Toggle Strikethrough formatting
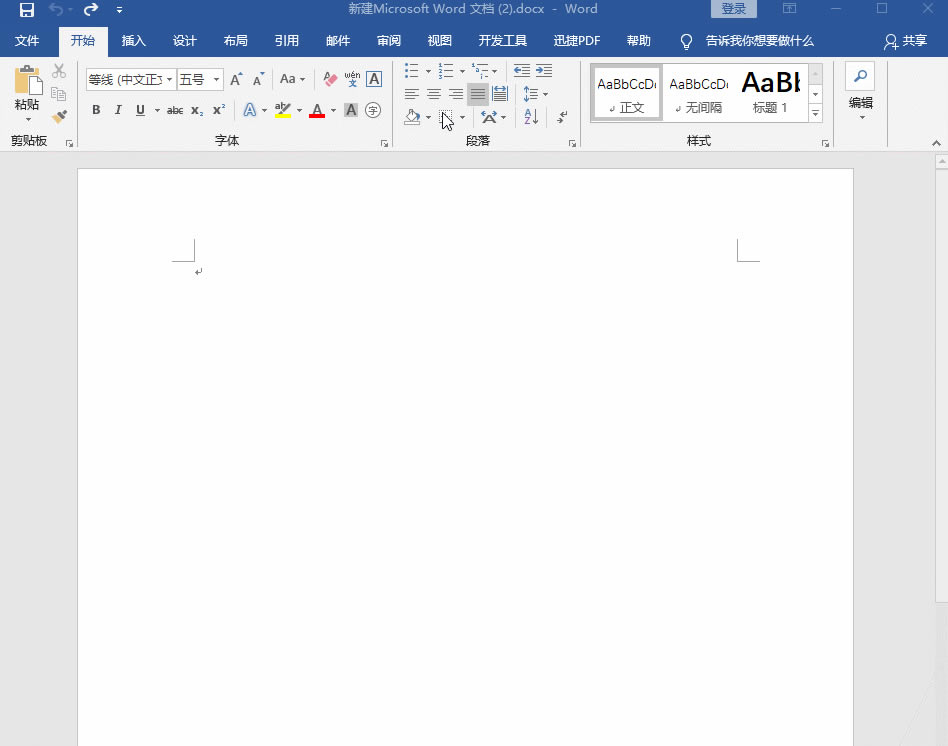 pos(175,110)
